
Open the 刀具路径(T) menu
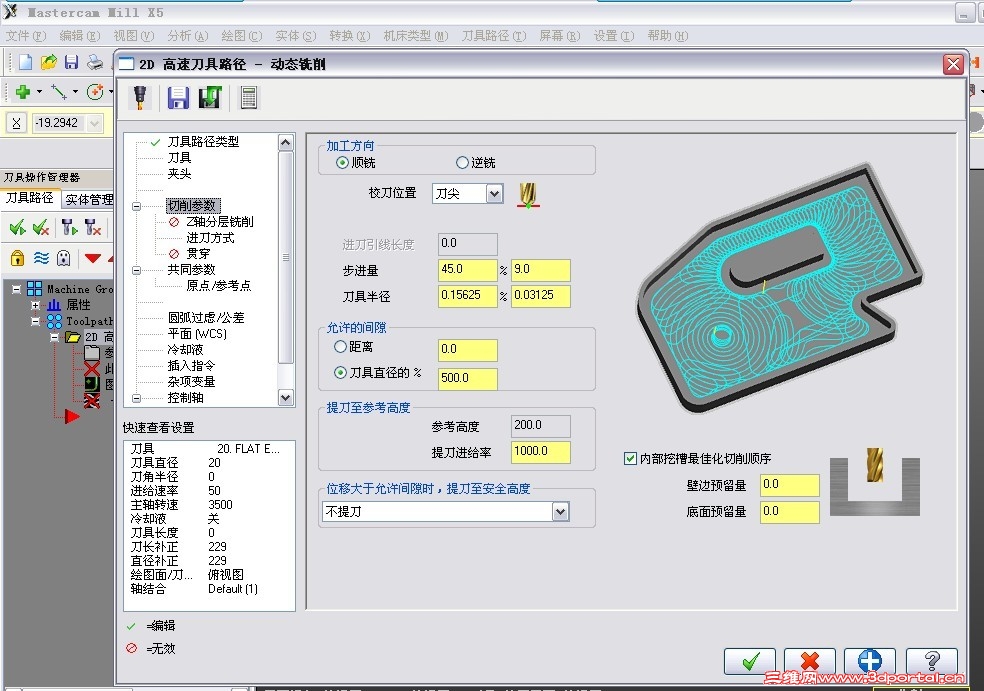(494, 36)
